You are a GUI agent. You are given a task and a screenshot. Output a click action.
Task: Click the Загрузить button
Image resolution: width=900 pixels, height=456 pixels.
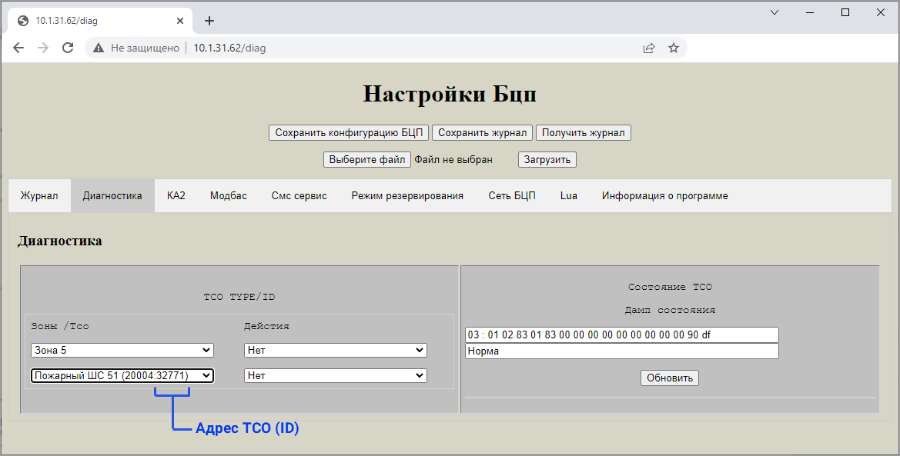click(x=547, y=160)
